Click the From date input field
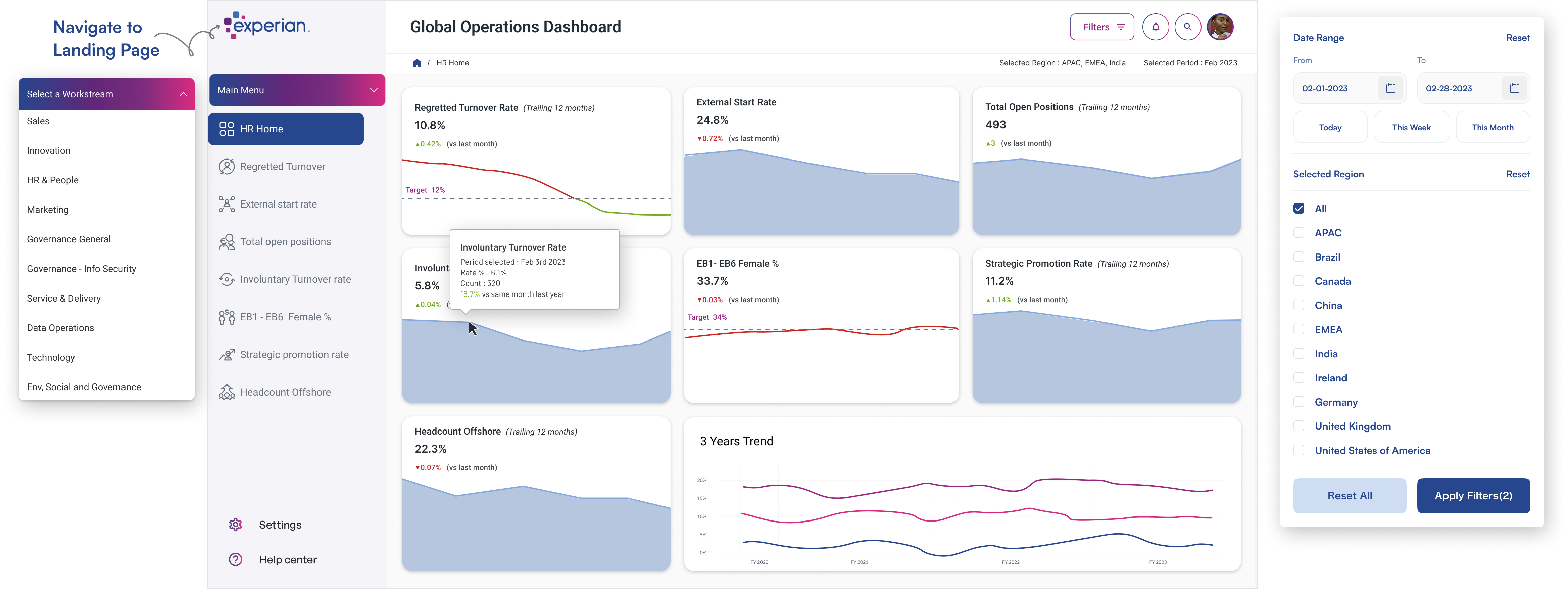 [x=1335, y=88]
